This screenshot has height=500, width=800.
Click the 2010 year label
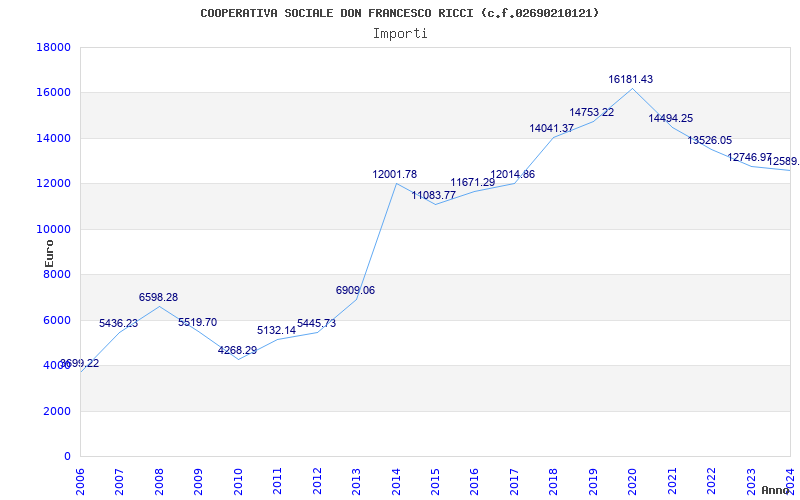(238, 482)
